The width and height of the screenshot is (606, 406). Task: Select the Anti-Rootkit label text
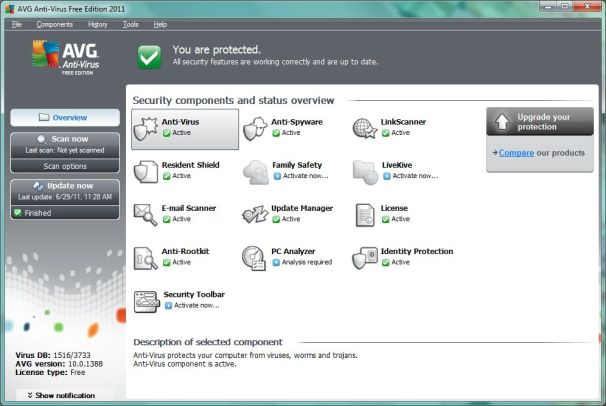[185, 251]
